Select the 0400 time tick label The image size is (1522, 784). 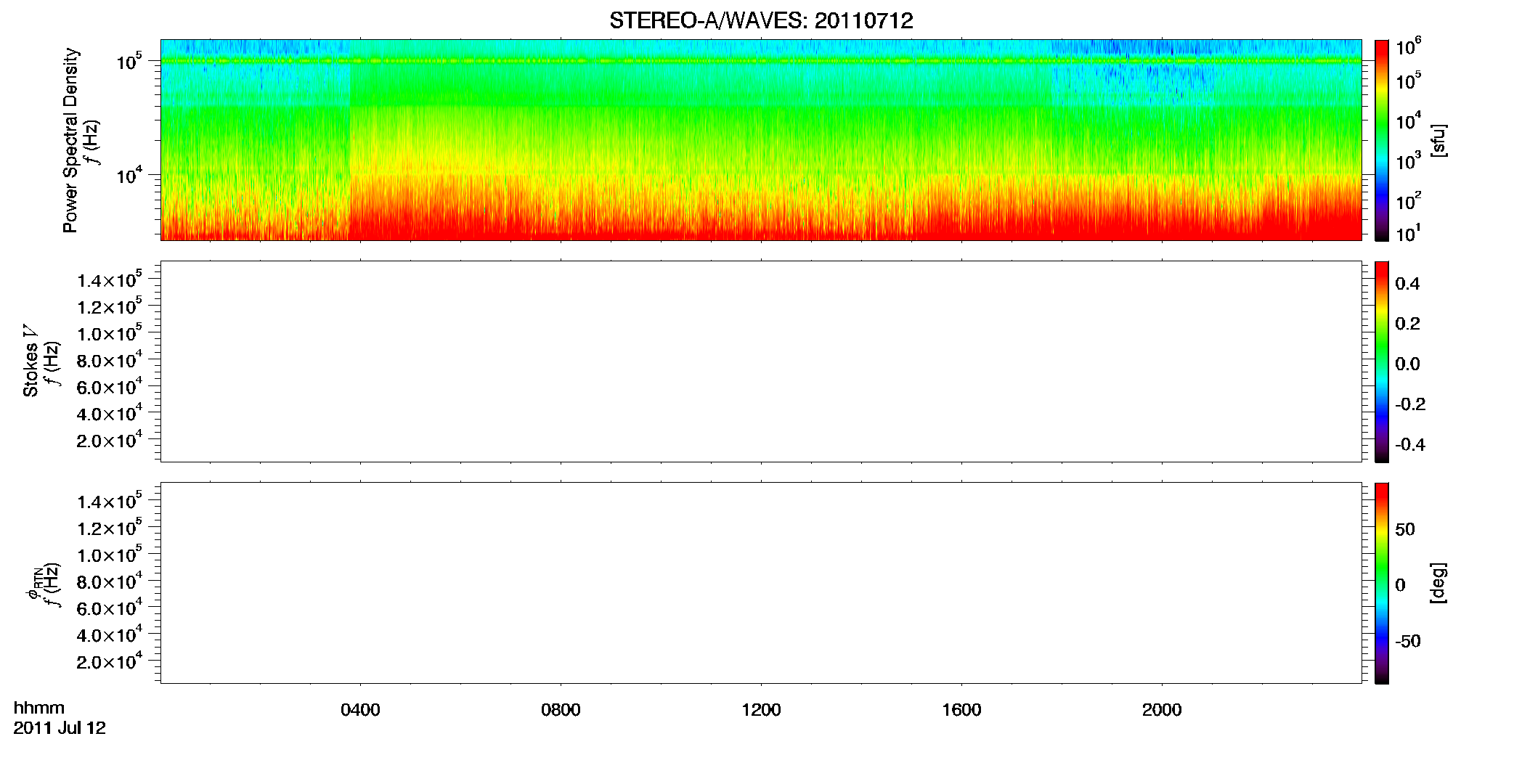[360, 710]
